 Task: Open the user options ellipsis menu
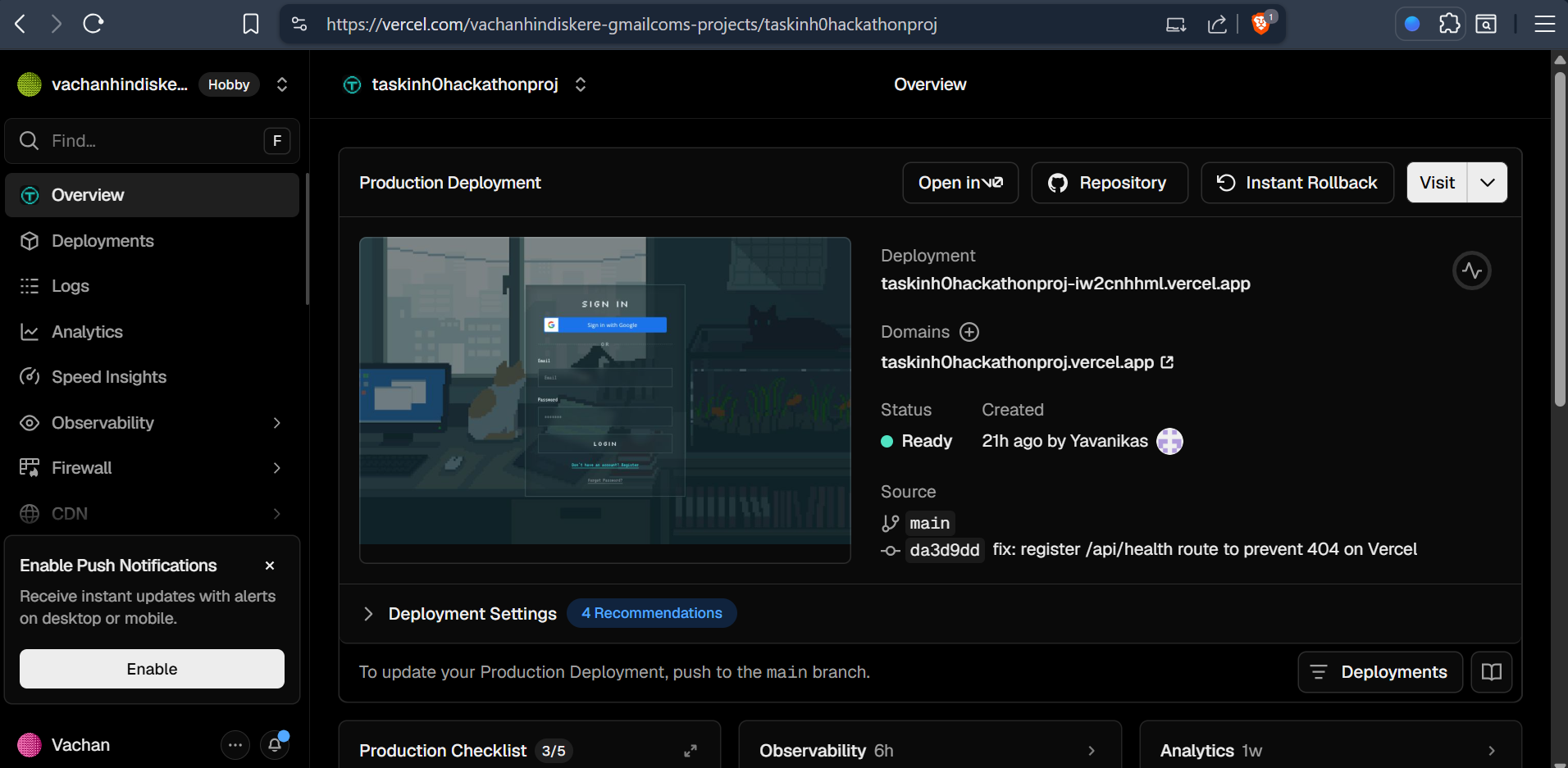point(235,745)
